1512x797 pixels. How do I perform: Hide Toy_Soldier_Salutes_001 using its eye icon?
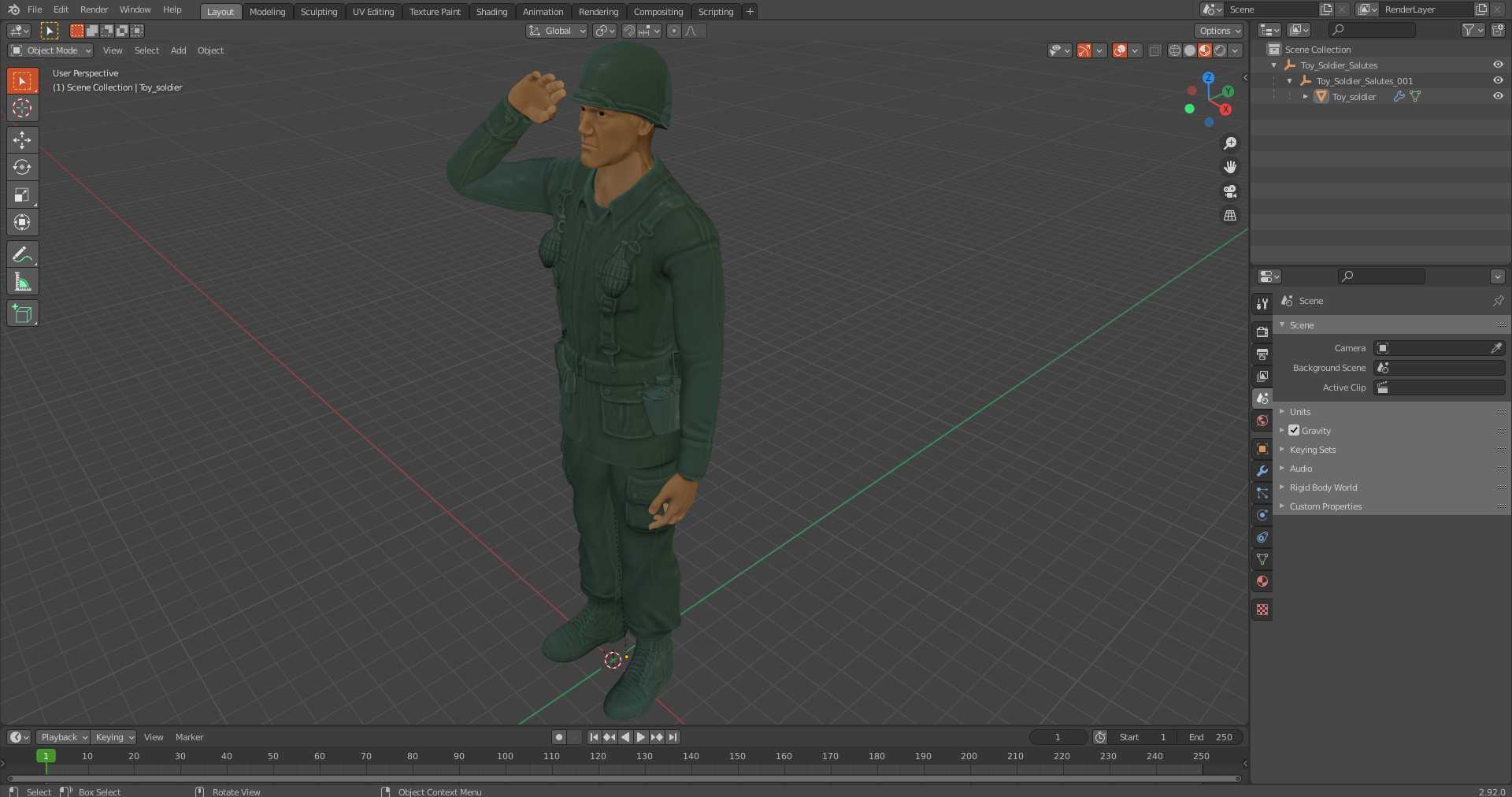pos(1498,80)
